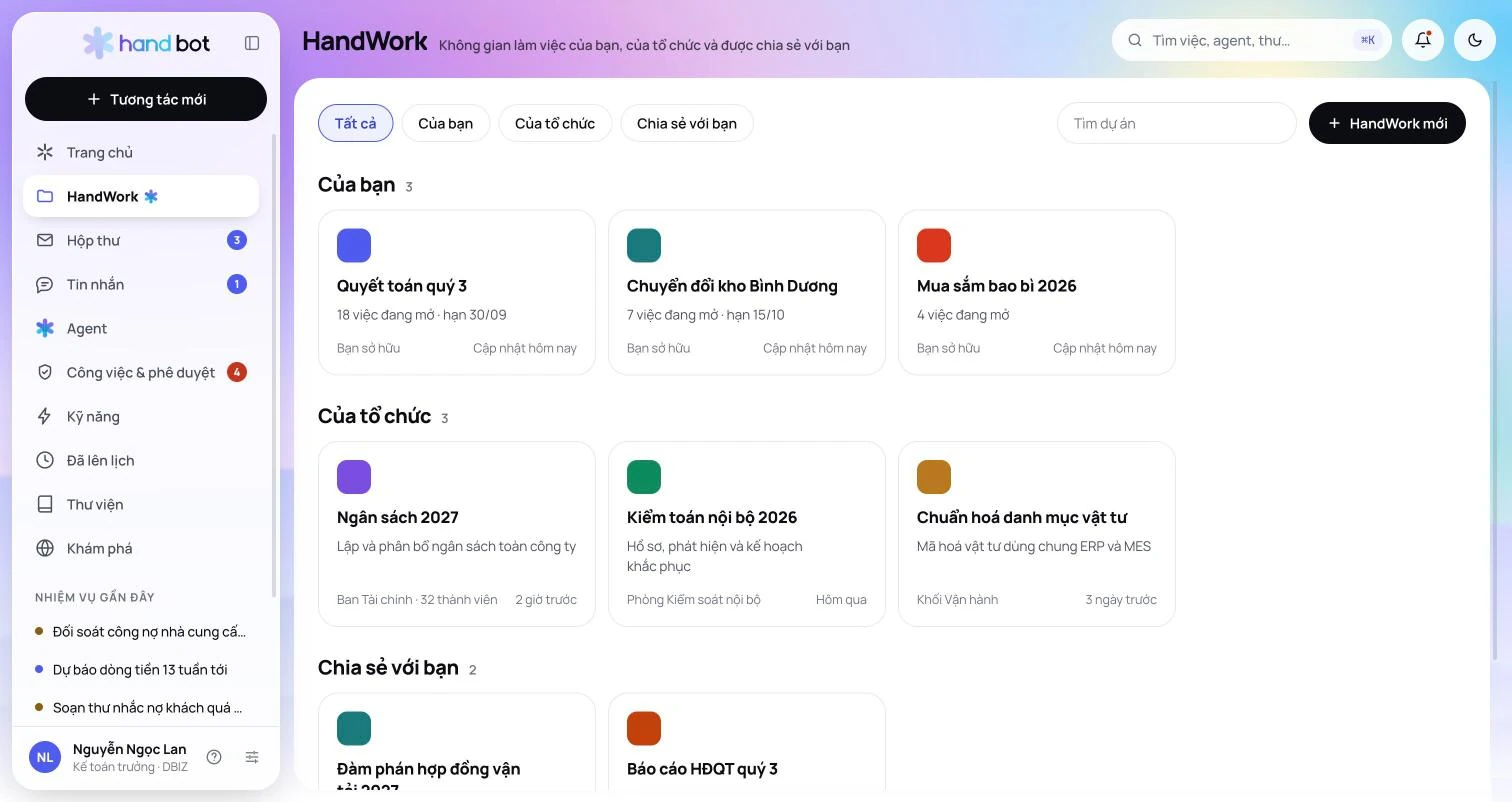Click the HandWork mới button
Image resolution: width=1512 pixels, height=802 pixels.
coord(1387,123)
